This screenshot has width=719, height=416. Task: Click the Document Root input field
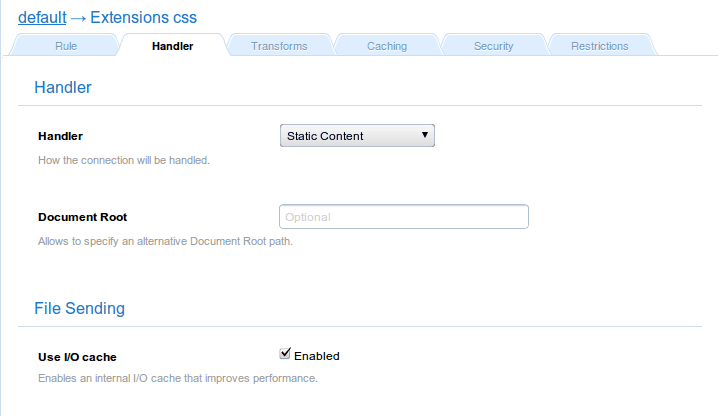(403, 216)
